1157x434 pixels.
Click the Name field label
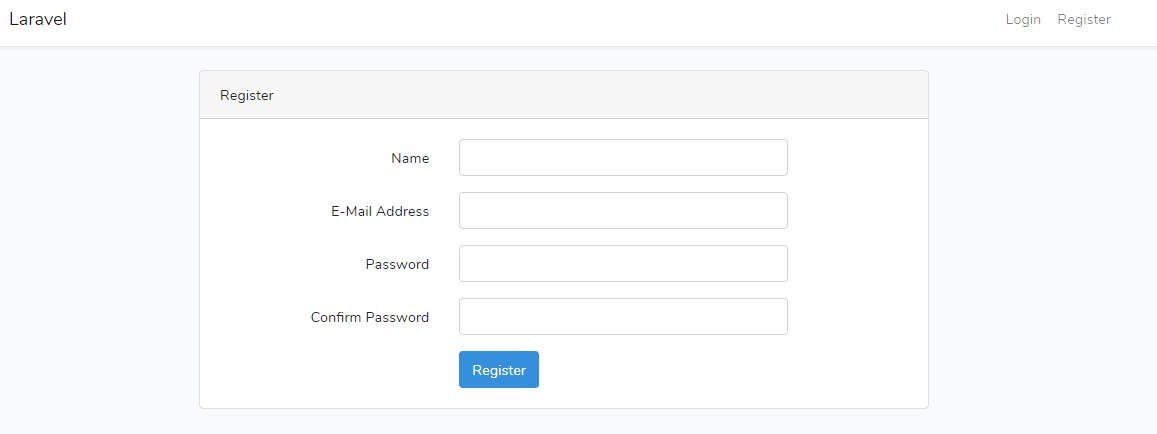pyautogui.click(x=410, y=158)
